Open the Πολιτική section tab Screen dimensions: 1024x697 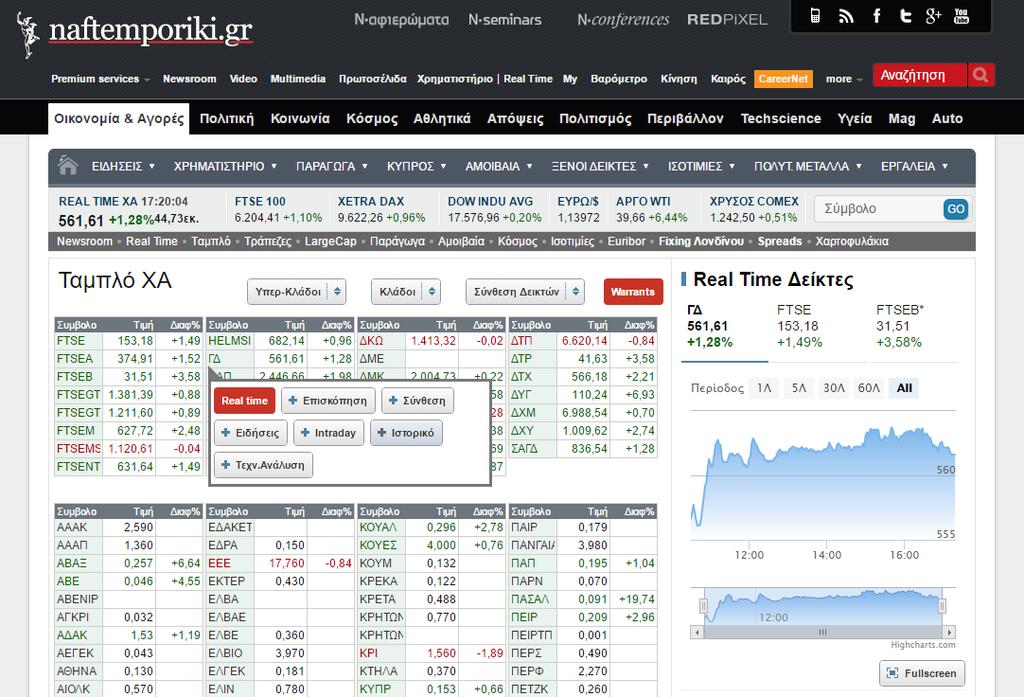[x=227, y=119]
